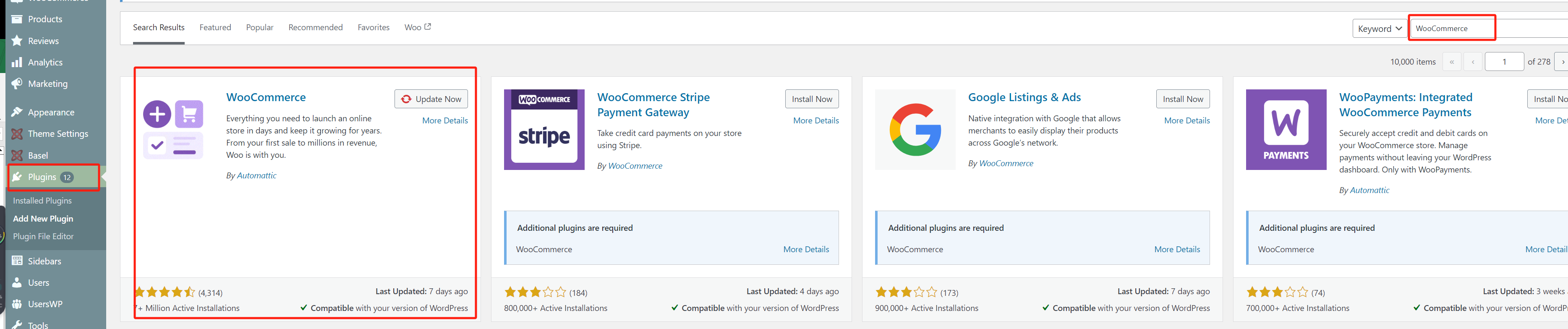Image resolution: width=1568 pixels, height=329 pixels.
Task: Click '900,000+ Active Installations' text
Action: click(926, 308)
